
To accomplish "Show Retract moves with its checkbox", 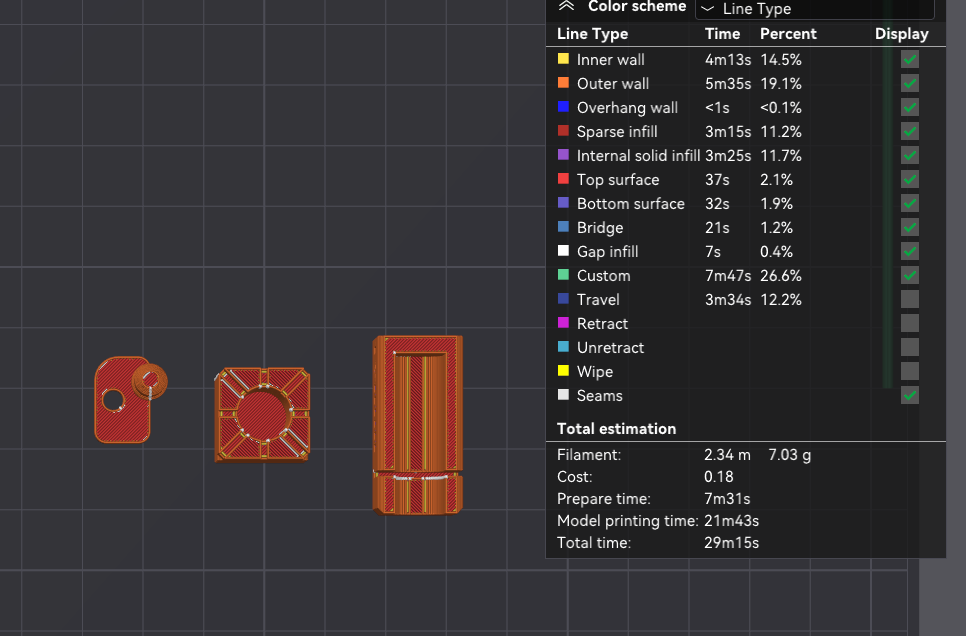I will [x=910, y=324].
